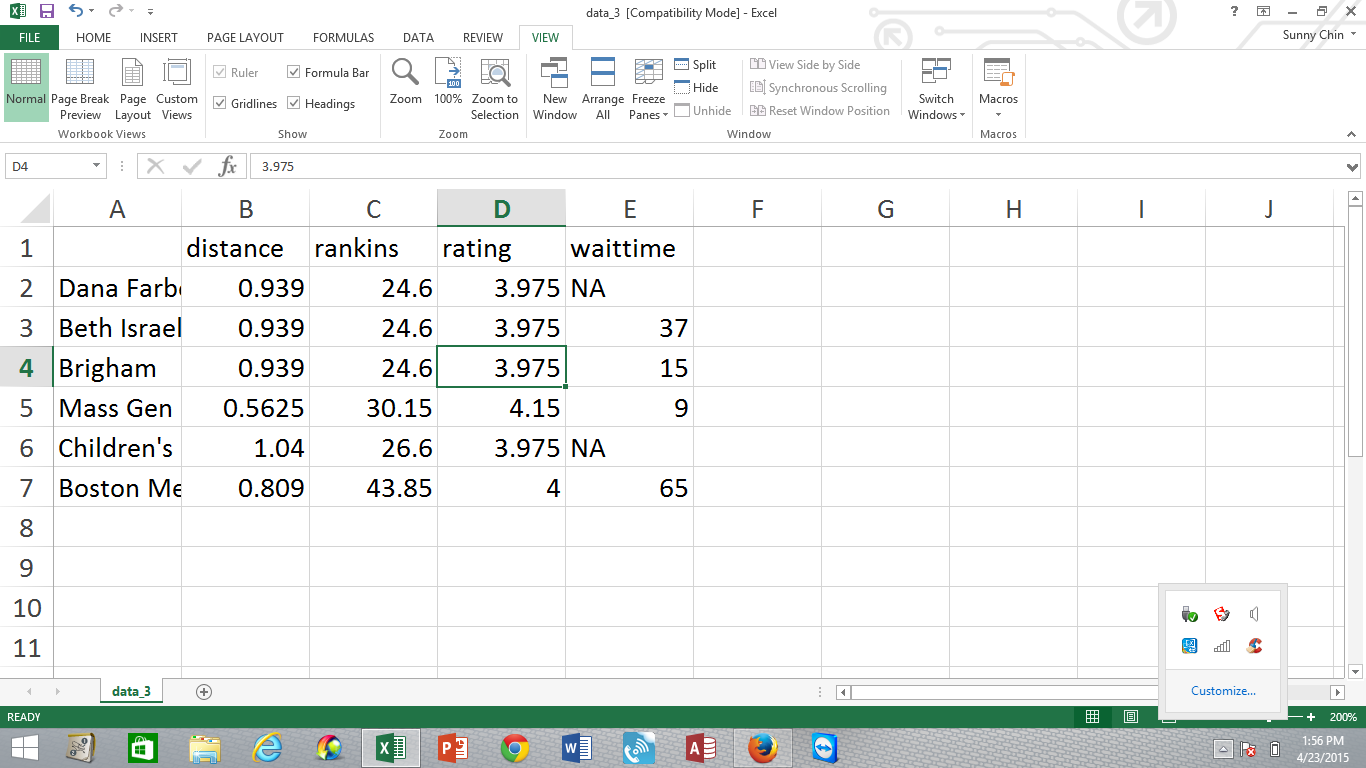This screenshot has height=768, width=1366.
Task: Open the Zoom dialog magnifier
Action: [406, 82]
